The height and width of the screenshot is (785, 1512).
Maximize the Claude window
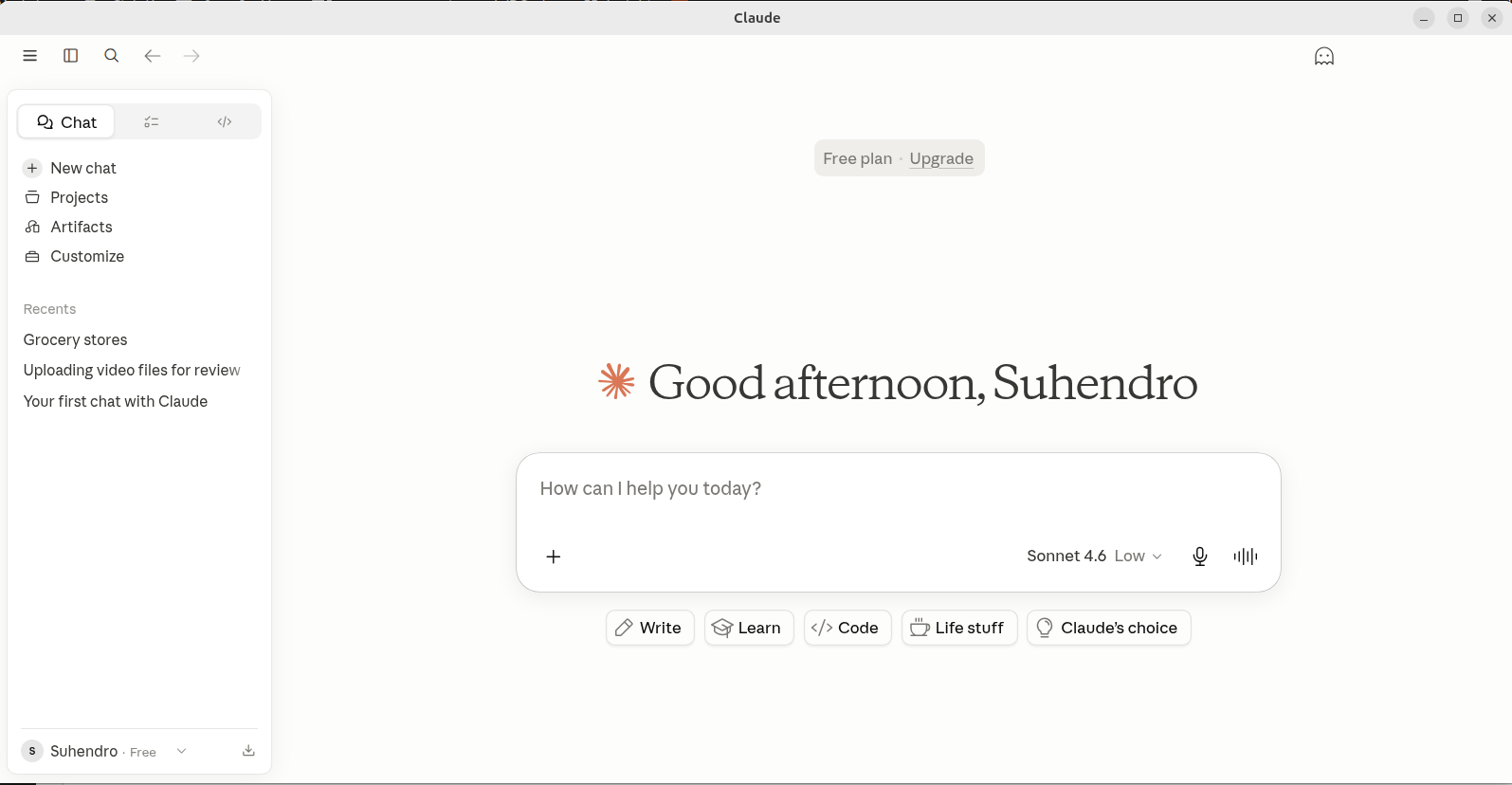coord(1458,18)
